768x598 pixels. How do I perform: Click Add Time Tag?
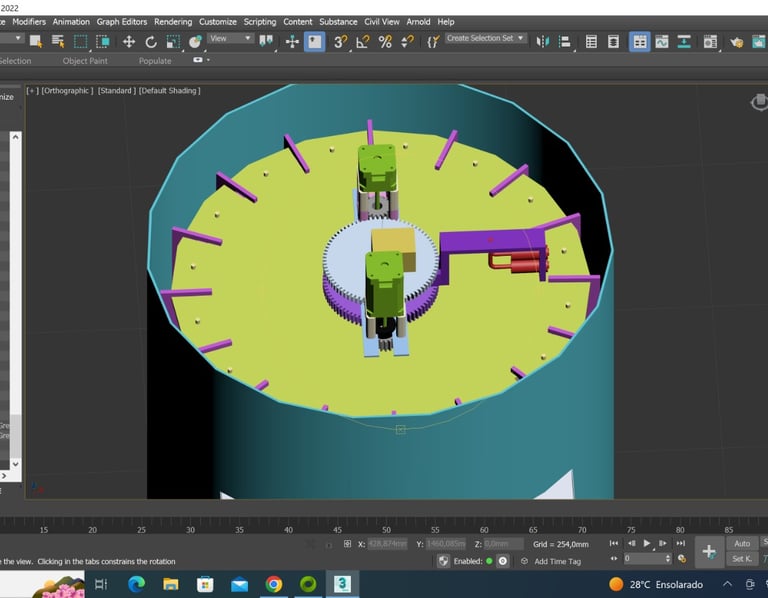pyautogui.click(x=556, y=561)
